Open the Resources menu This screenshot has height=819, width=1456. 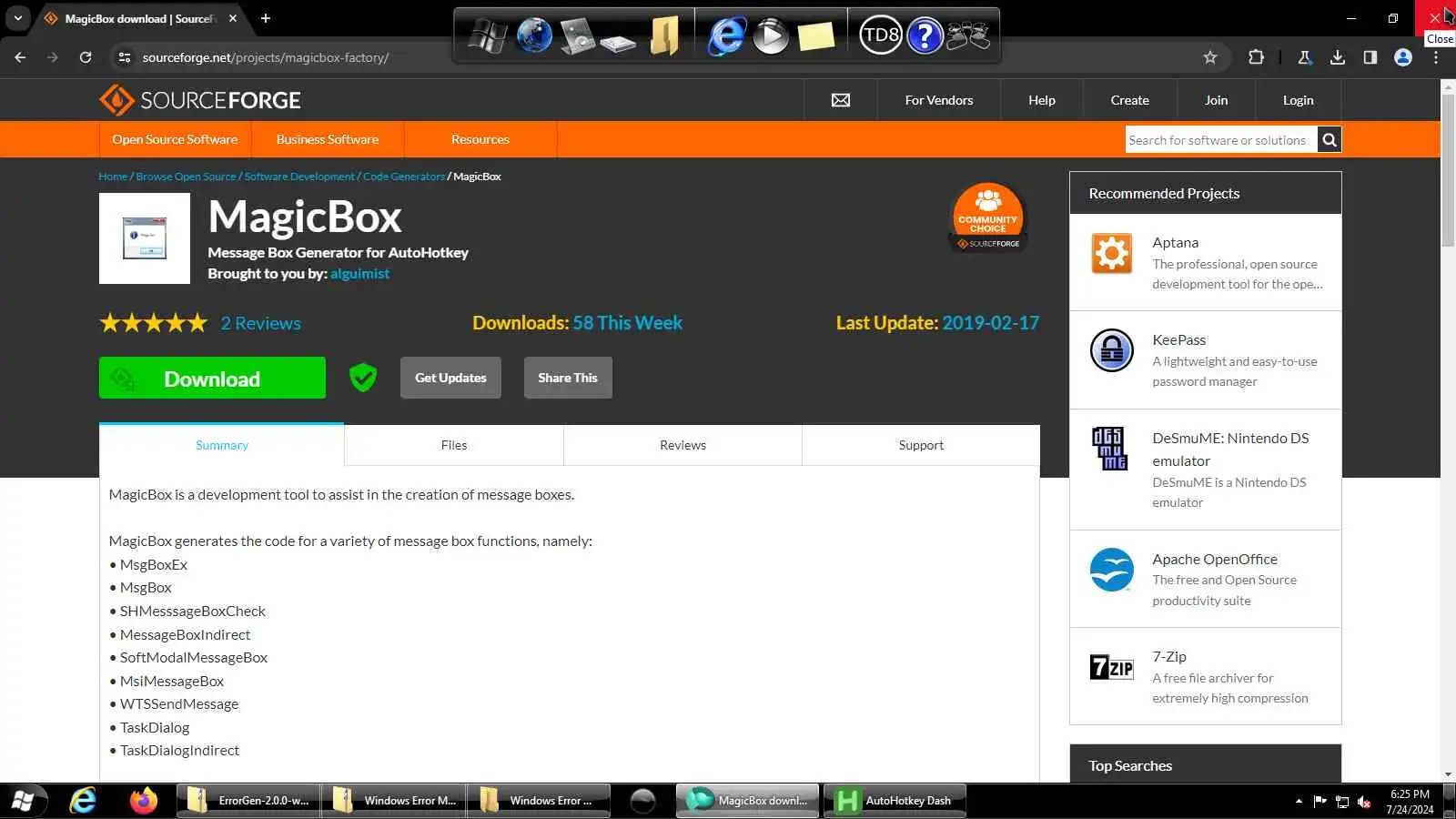pyautogui.click(x=480, y=139)
